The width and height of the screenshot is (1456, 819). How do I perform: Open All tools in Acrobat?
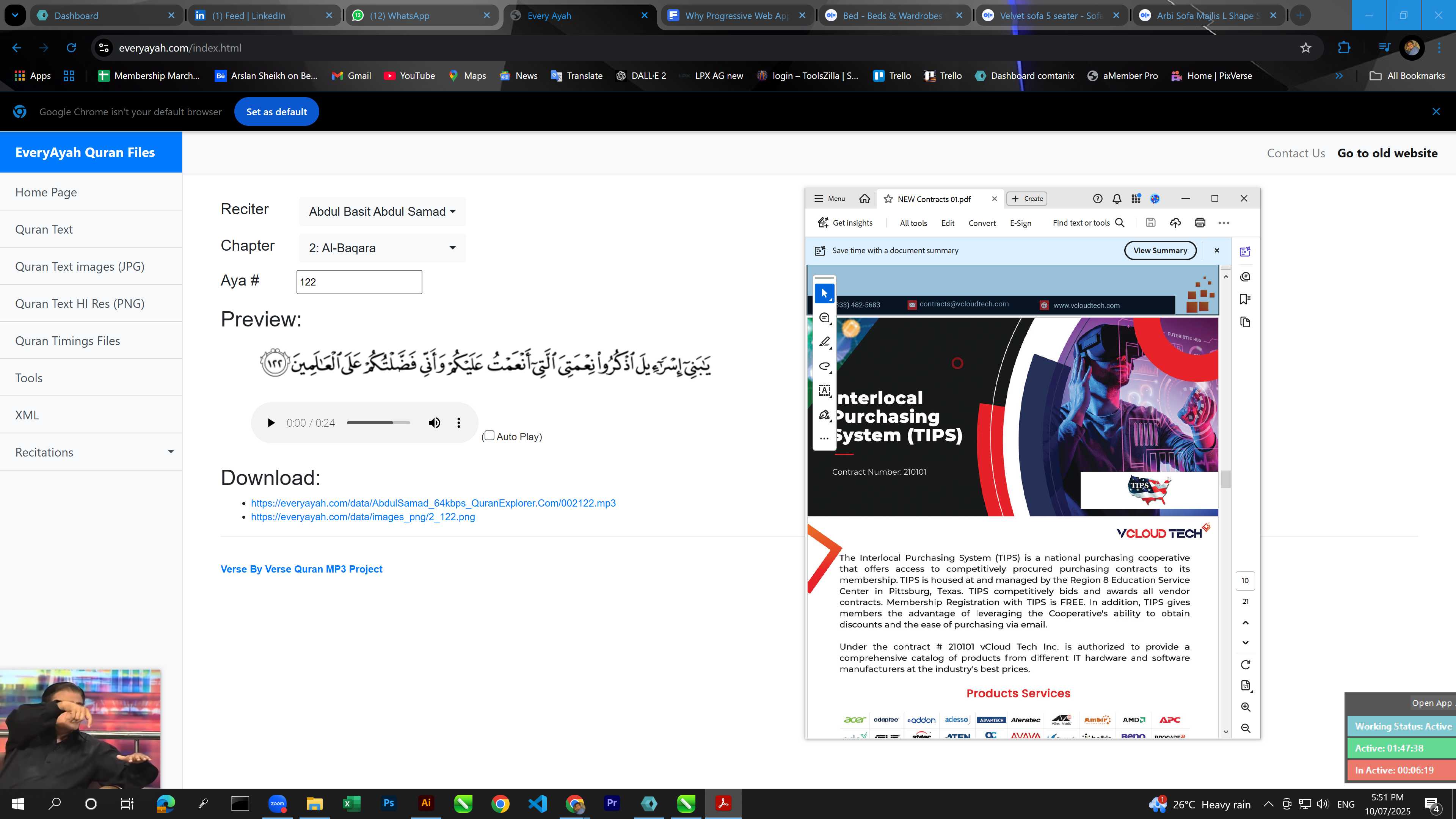click(913, 223)
